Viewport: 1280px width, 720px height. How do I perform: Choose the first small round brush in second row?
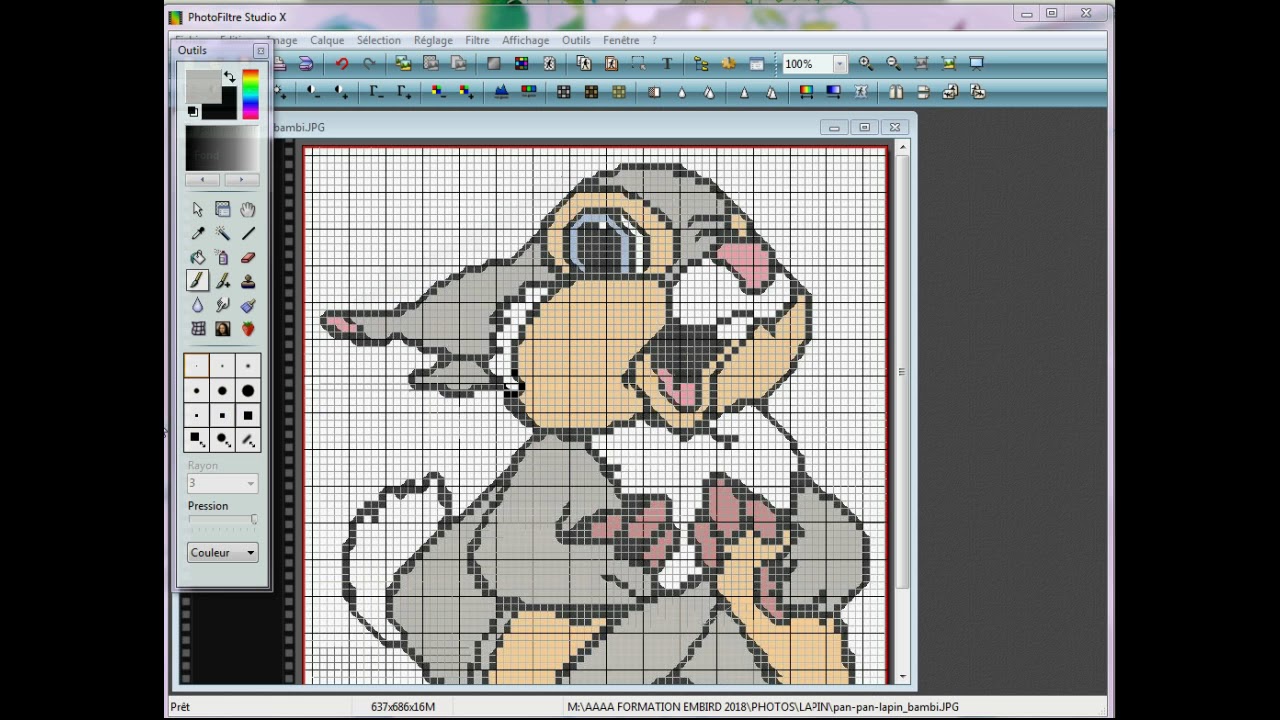[197, 391]
